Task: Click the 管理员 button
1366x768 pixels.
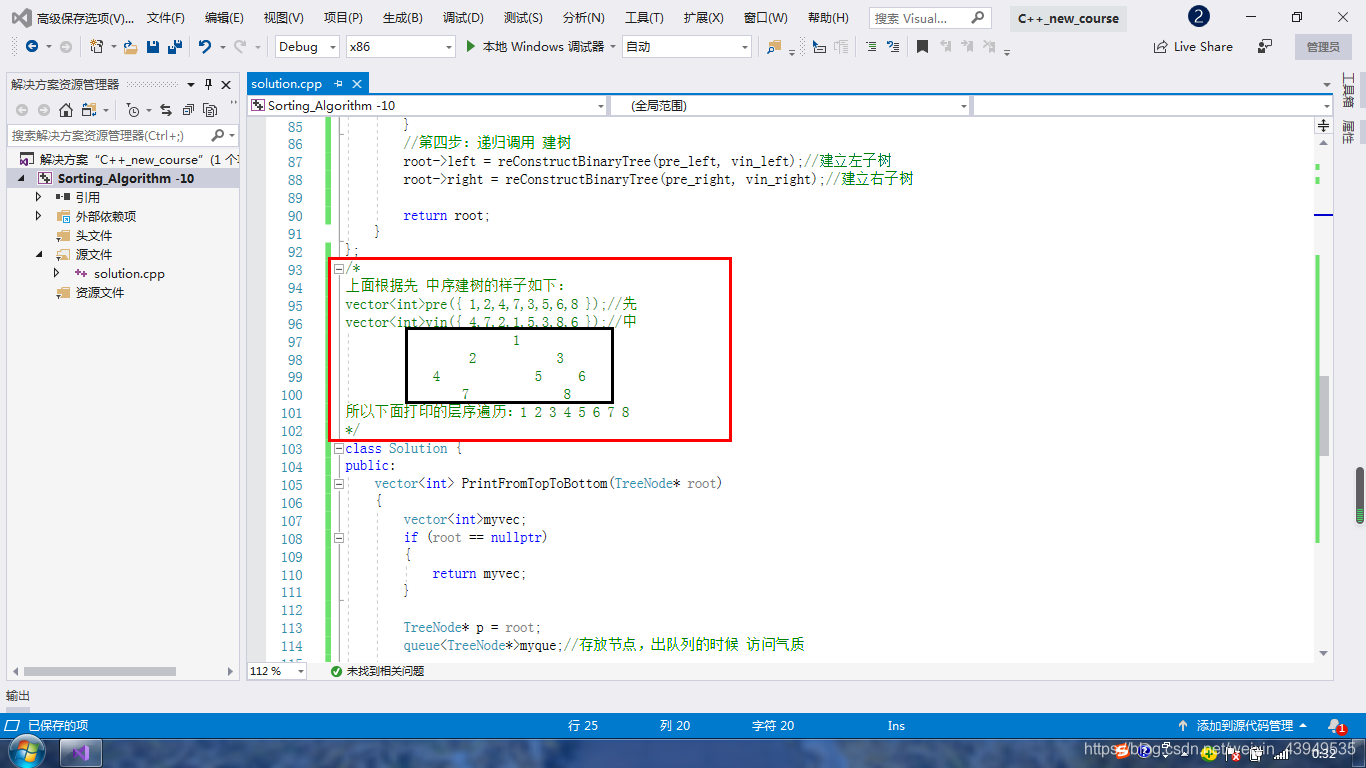Action: [1323, 47]
